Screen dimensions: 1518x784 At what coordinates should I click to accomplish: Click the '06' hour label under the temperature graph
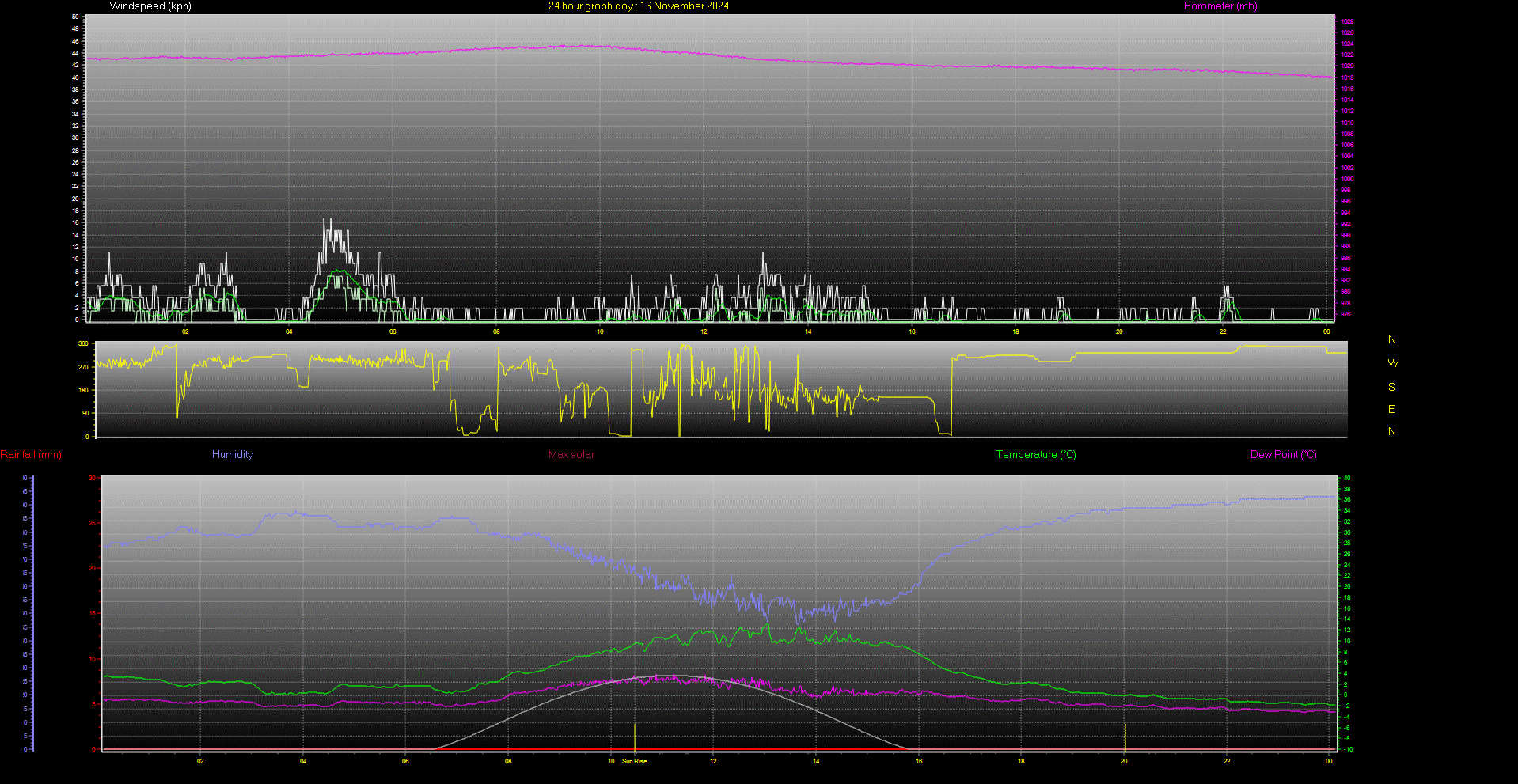[x=405, y=762]
